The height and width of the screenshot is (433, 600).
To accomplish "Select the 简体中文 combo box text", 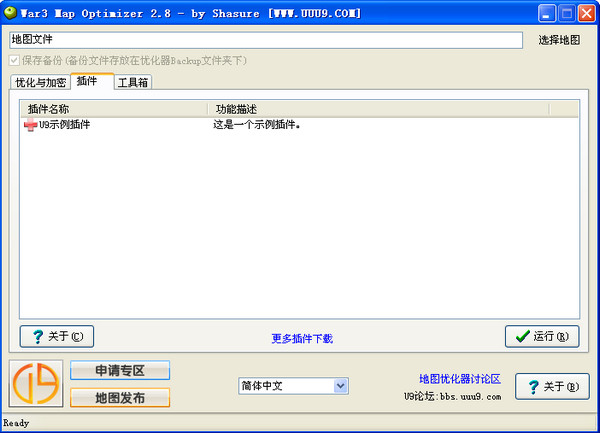I will point(262,386).
